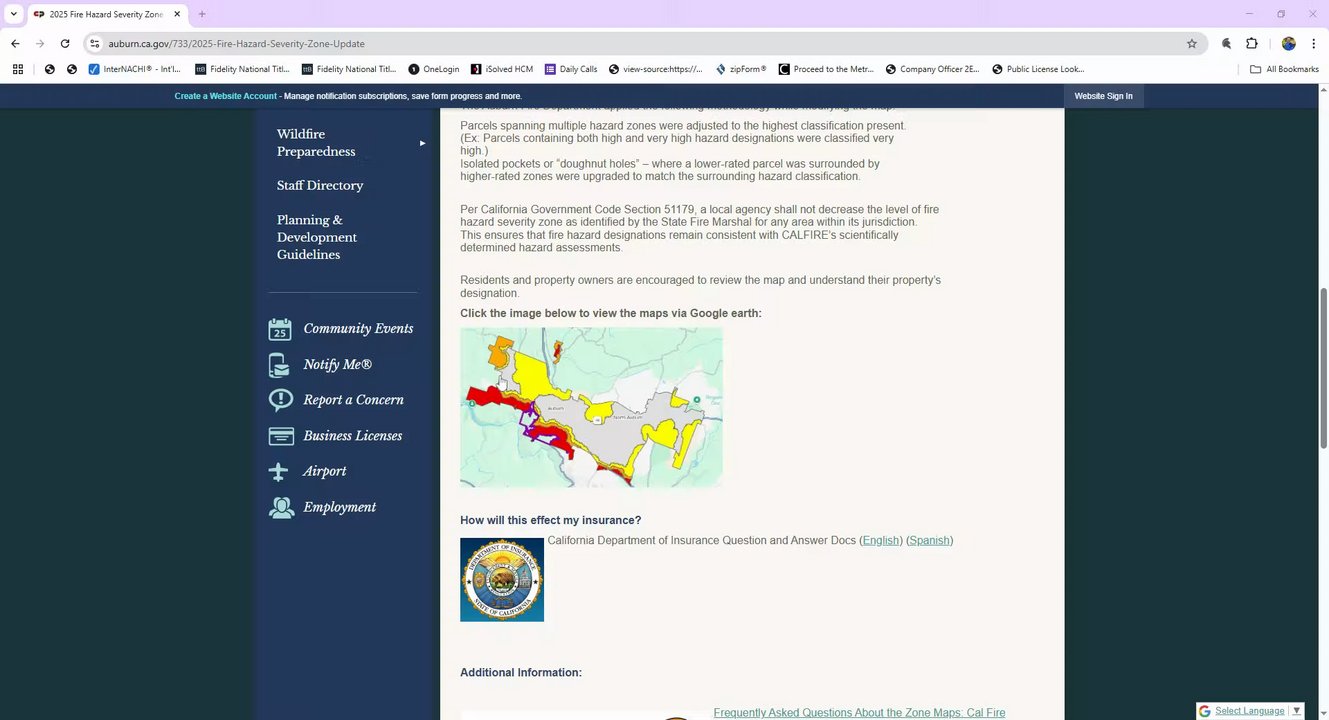Click Create a Website Account link
Image resolution: width=1329 pixels, height=720 pixels.
coord(226,96)
